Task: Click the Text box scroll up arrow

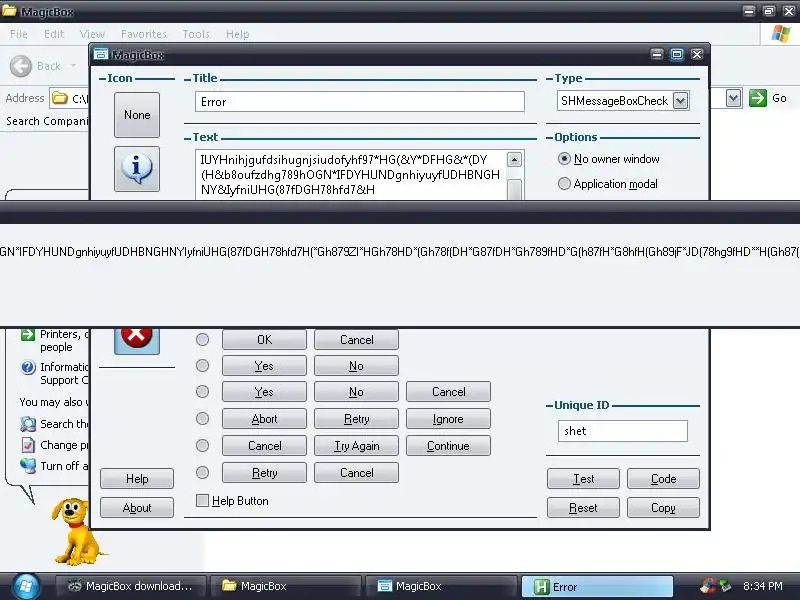Action: (514, 160)
